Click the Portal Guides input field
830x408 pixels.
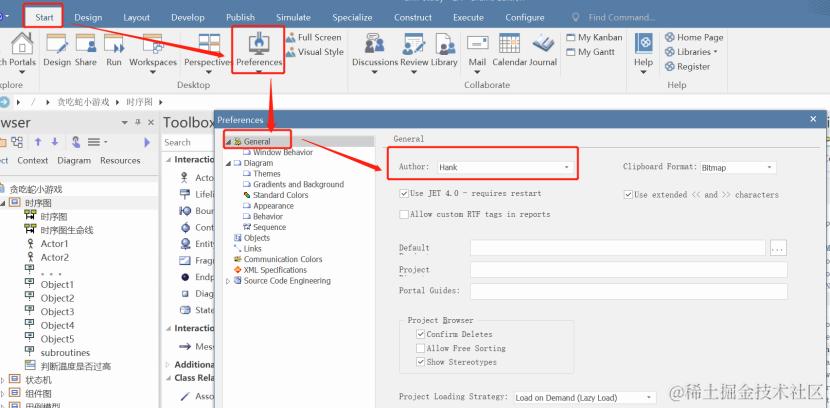click(628, 291)
